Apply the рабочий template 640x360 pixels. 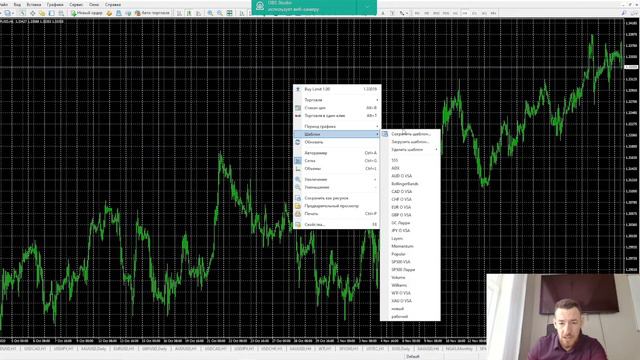(x=410, y=316)
